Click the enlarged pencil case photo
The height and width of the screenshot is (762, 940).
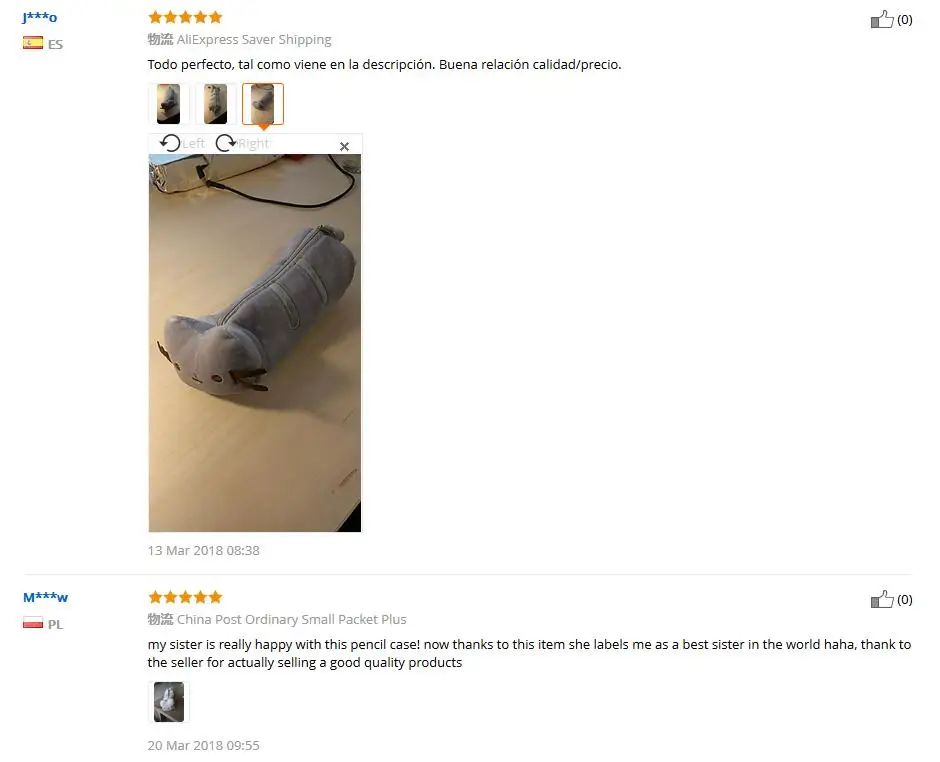[255, 343]
